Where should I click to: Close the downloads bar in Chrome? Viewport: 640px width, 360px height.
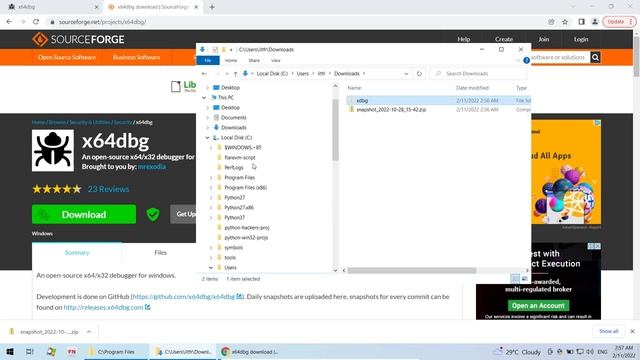pos(632,331)
